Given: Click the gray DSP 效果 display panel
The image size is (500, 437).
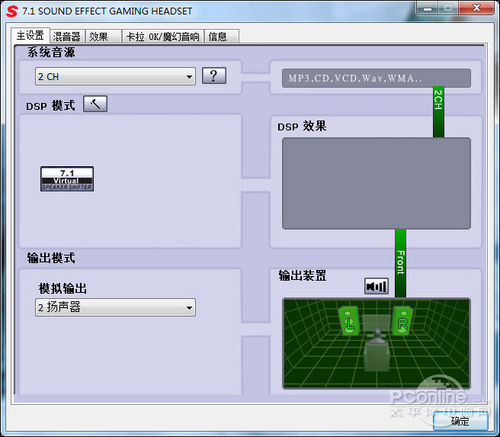Looking at the screenshot, I should pos(376,183).
